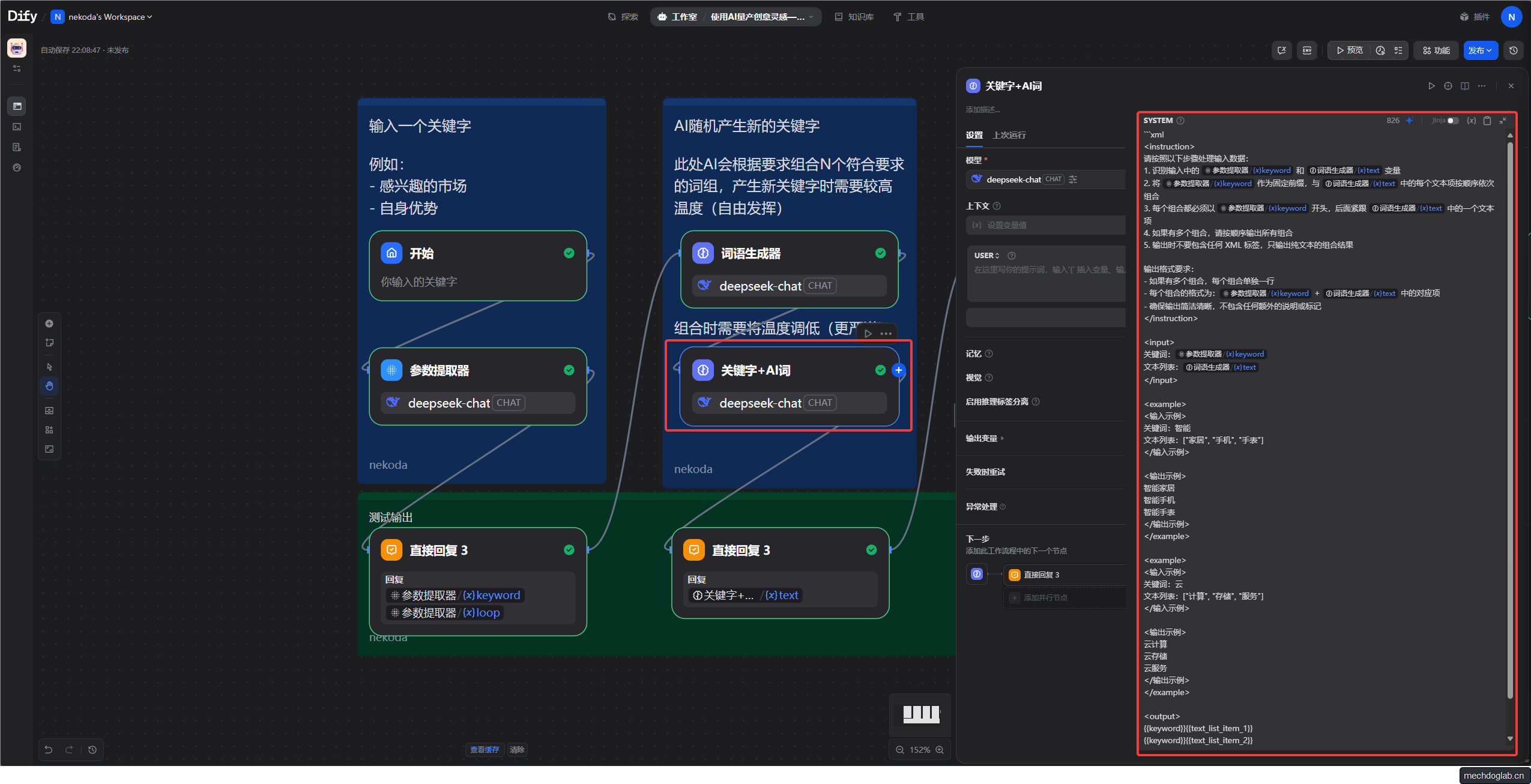Switch to the 上次运行 tab
Screen dimensions: 1531x784
[x=1009, y=135]
